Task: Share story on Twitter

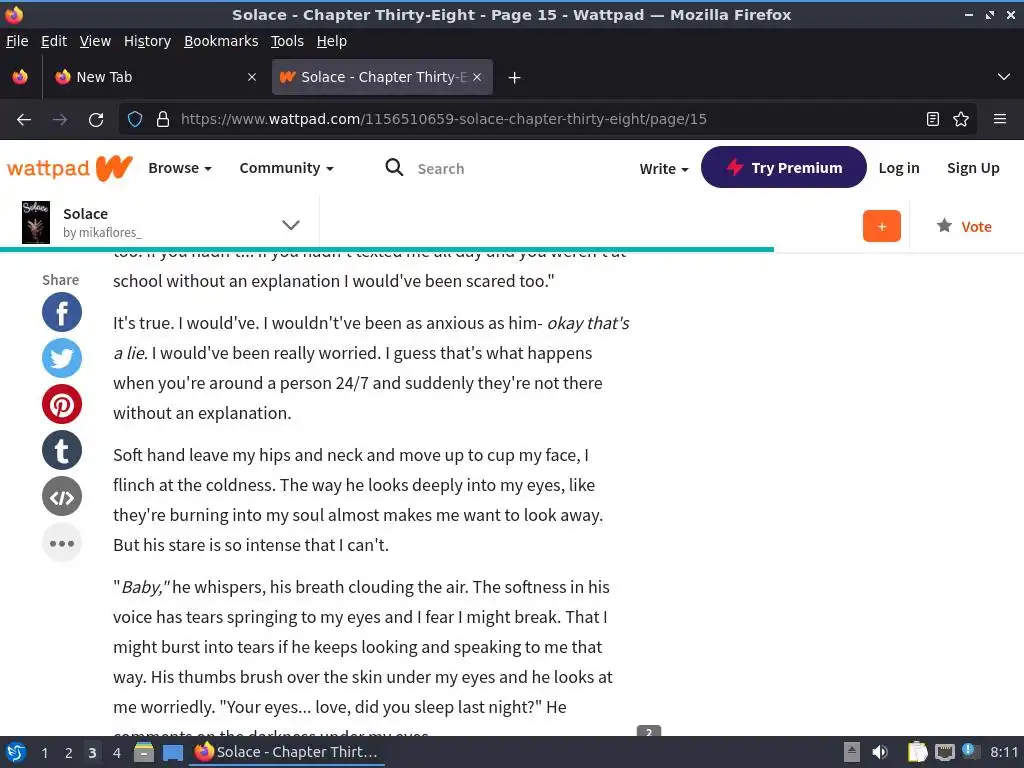Action: click(x=61, y=359)
